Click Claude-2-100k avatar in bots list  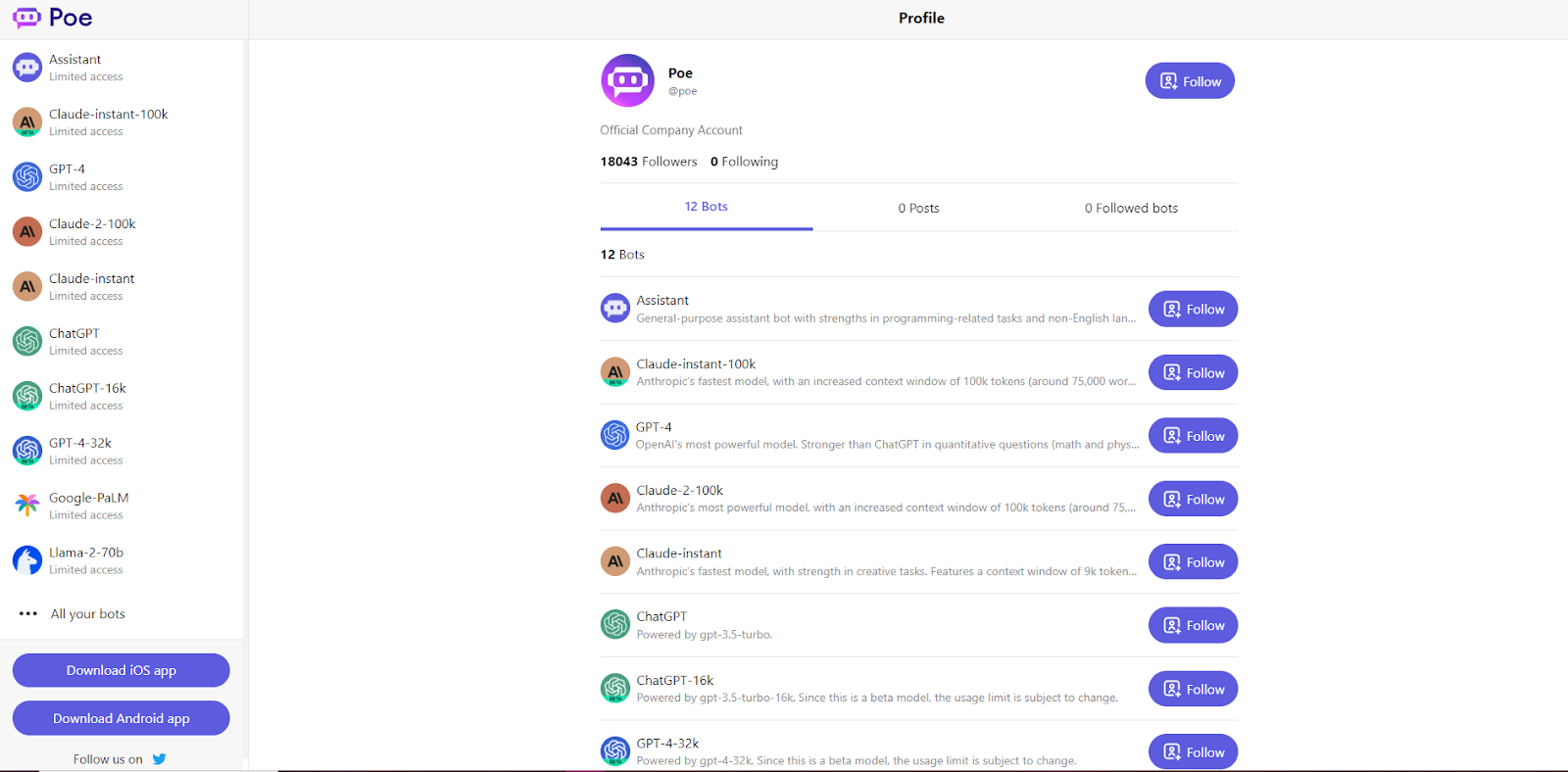615,499
